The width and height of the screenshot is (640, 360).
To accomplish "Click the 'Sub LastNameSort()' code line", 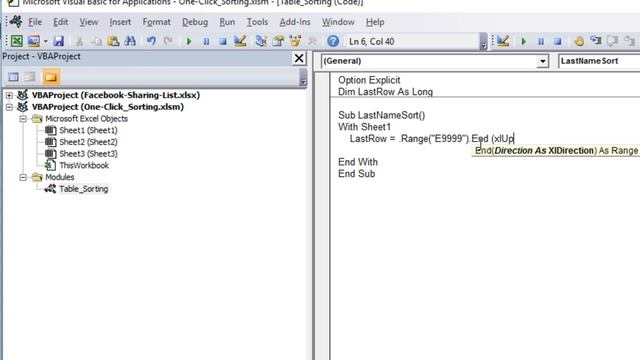I will (x=382, y=115).
